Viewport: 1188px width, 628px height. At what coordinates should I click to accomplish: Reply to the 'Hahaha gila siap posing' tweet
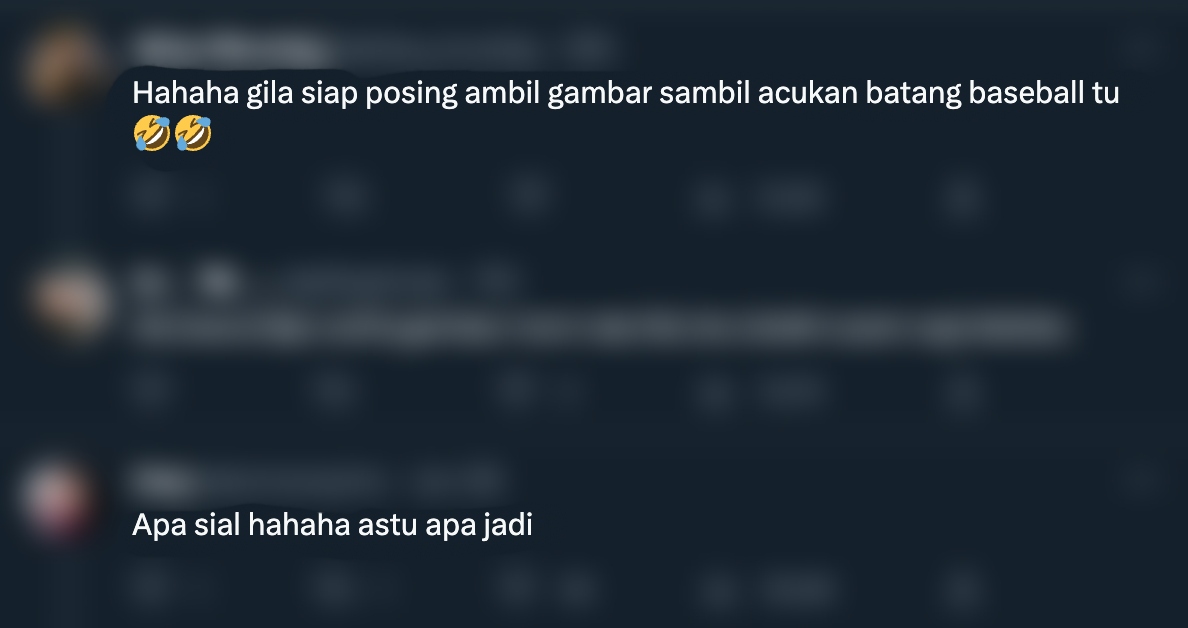point(152,198)
